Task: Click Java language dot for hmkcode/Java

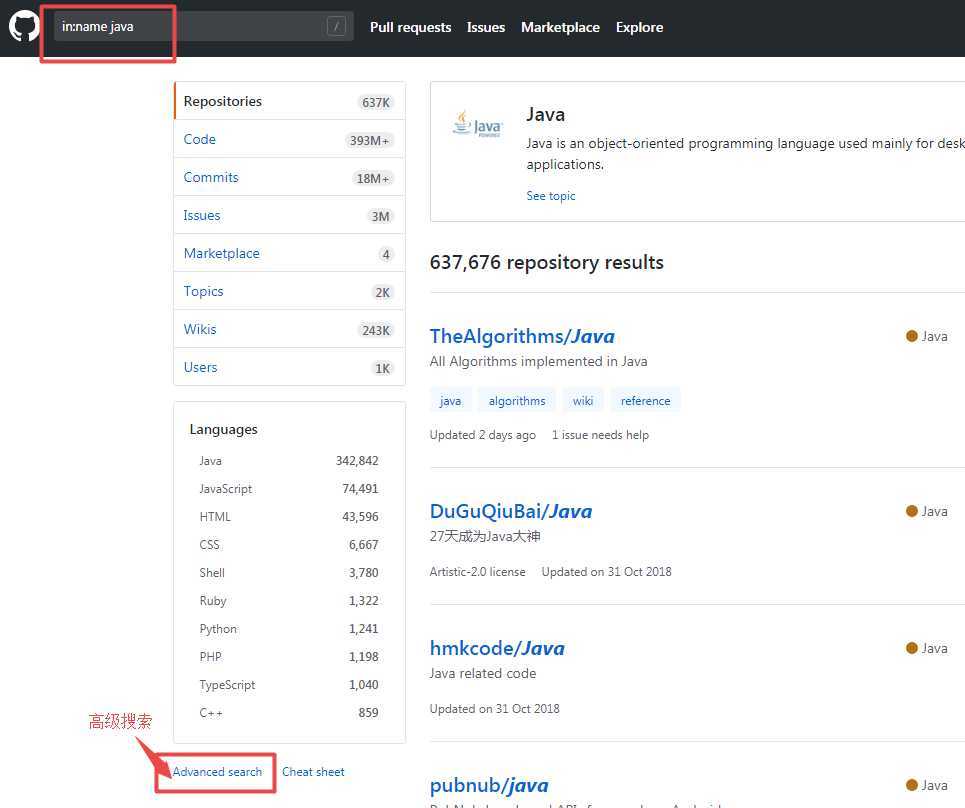Action: point(912,648)
